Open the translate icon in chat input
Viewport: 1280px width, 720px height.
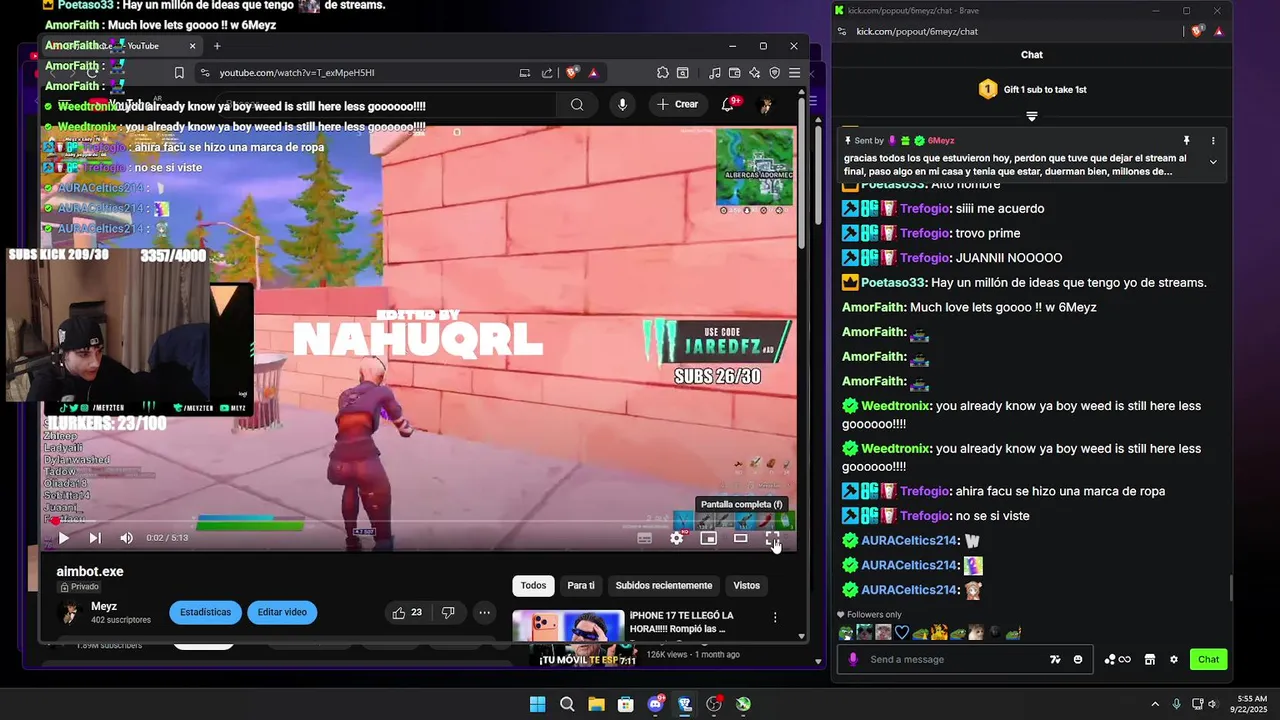point(1055,659)
